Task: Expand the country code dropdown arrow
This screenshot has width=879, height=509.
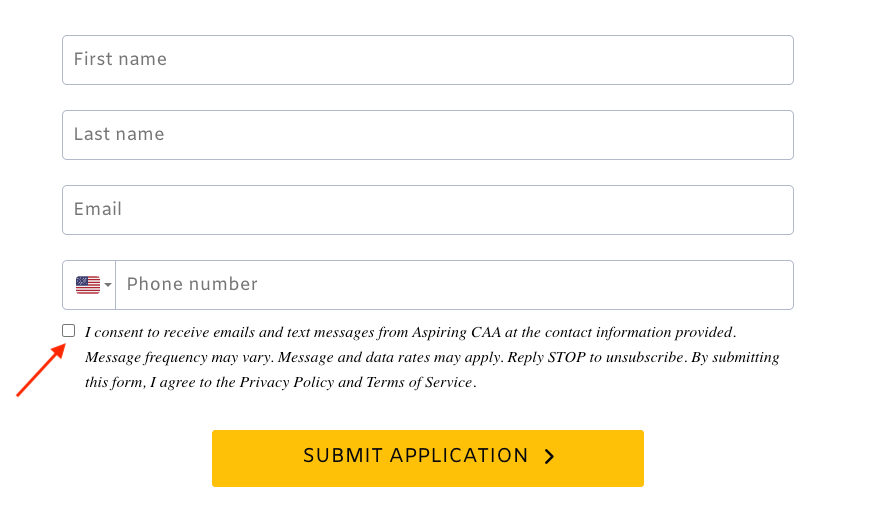Action: (x=108, y=286)
